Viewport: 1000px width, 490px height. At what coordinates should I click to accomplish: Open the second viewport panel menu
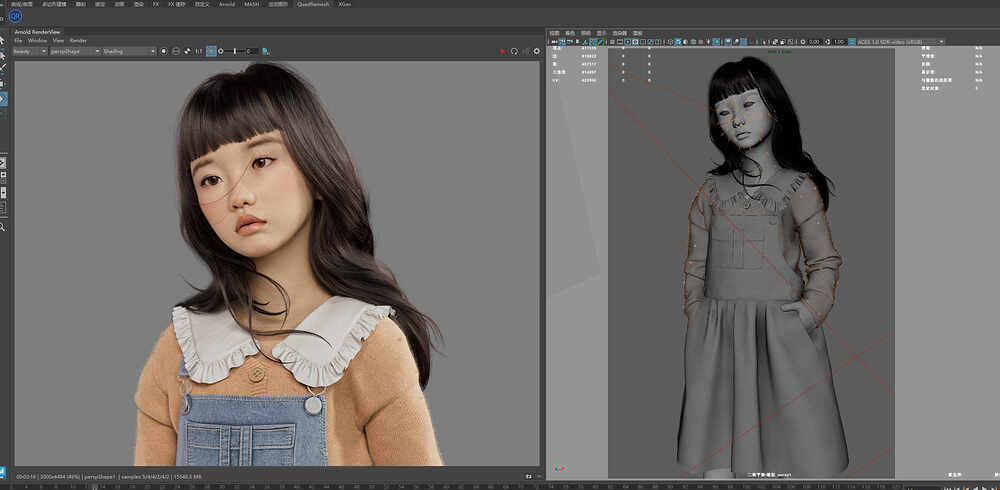point(570,33)
